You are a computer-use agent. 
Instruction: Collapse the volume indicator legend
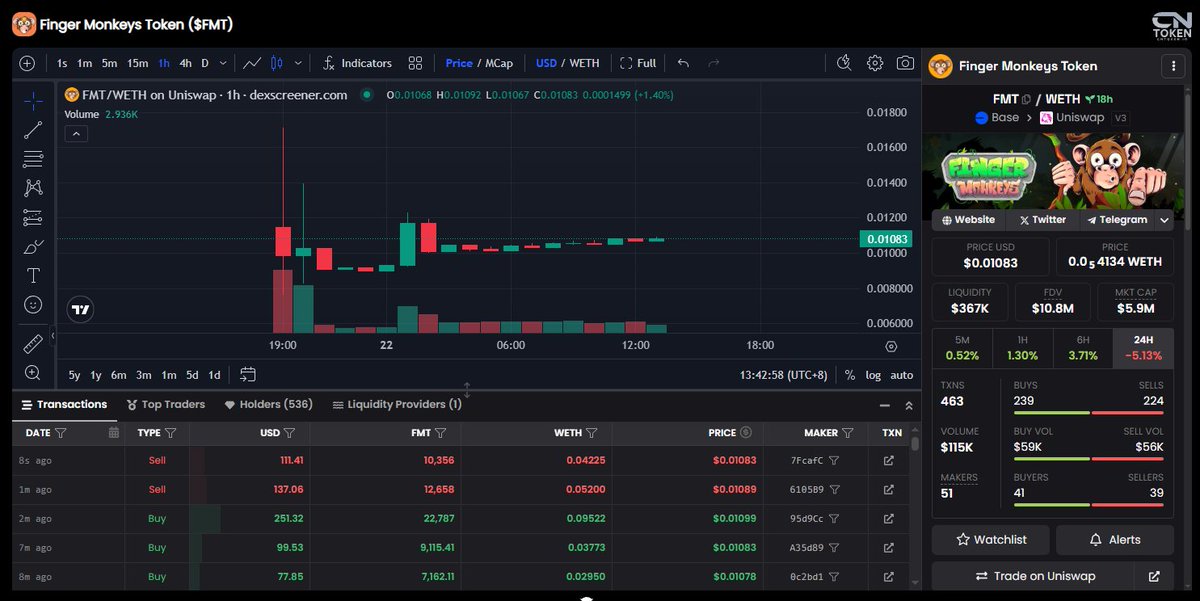point(76,134)
